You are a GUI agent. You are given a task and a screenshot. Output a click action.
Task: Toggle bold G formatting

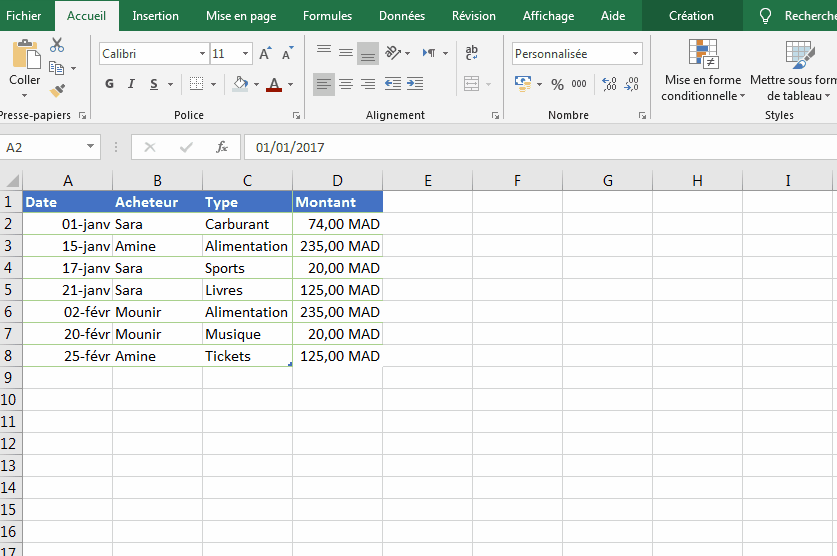[x=109, y=84]
